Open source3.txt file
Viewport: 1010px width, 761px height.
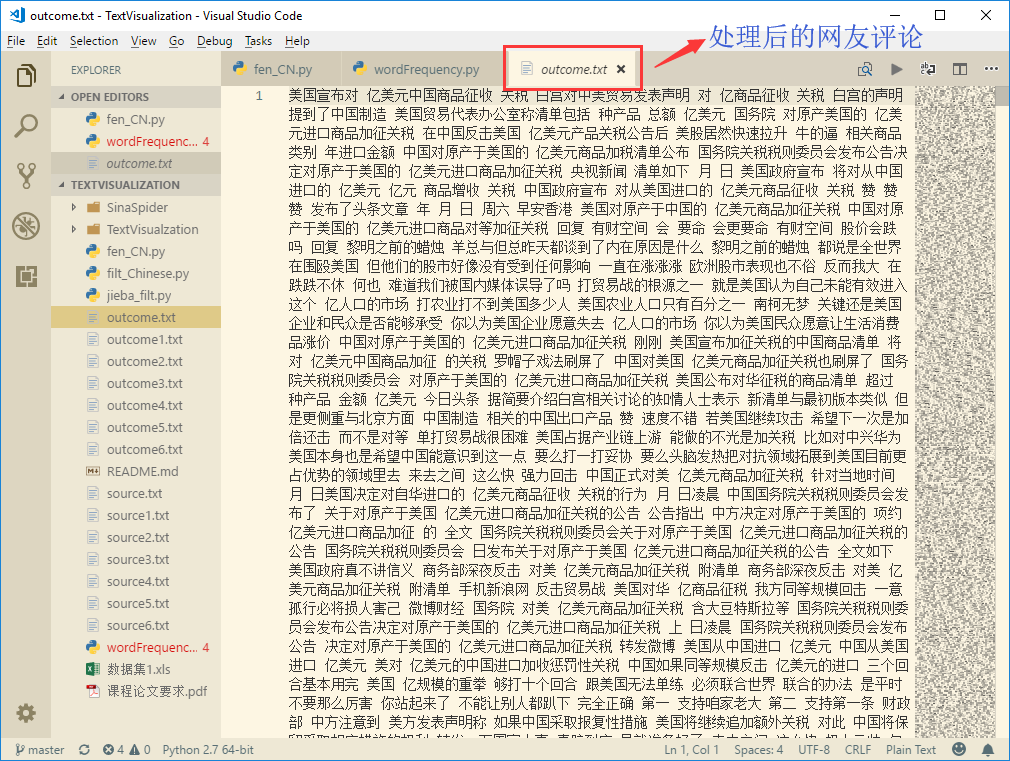pyautogui.click(x=136, y=559)
